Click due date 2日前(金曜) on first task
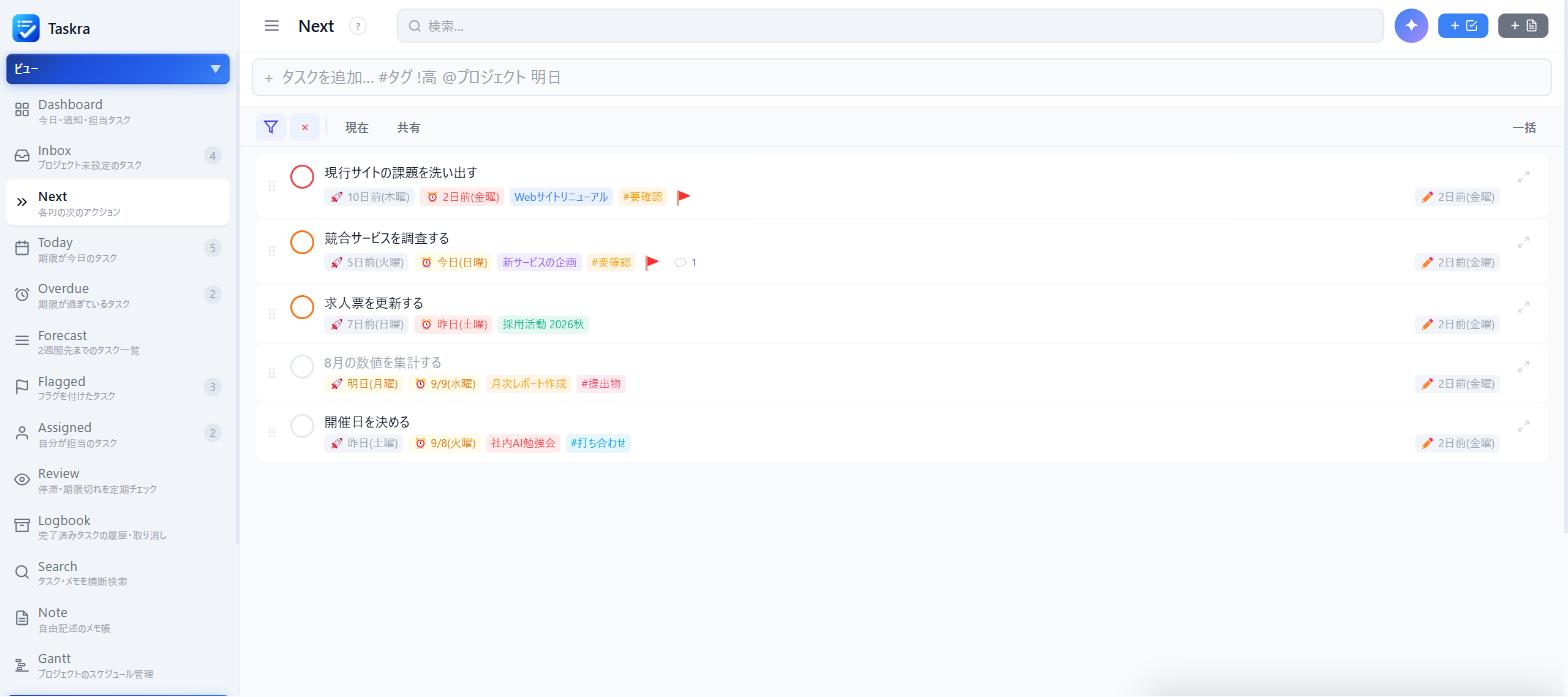The image size is (1568, 697). [462, 197]
